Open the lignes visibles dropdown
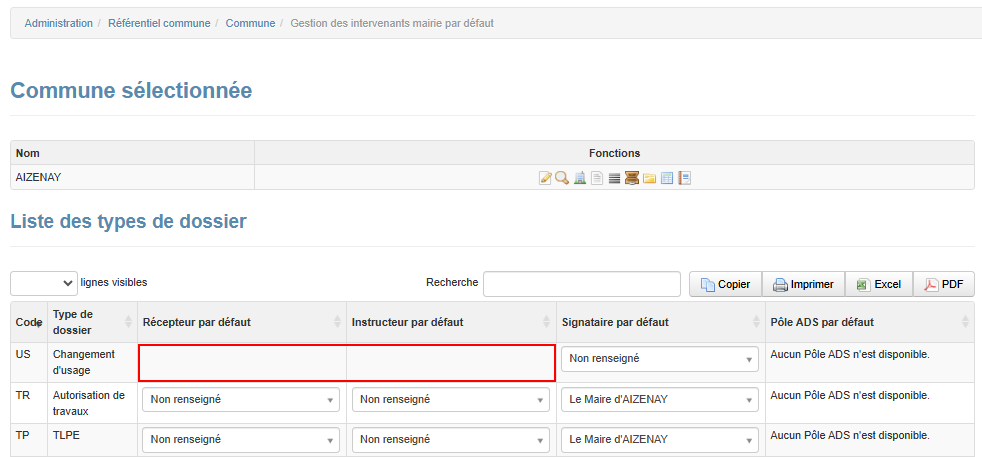Image resolution: width=982 pixels, height=457 pixels. [x=44, y=283]
